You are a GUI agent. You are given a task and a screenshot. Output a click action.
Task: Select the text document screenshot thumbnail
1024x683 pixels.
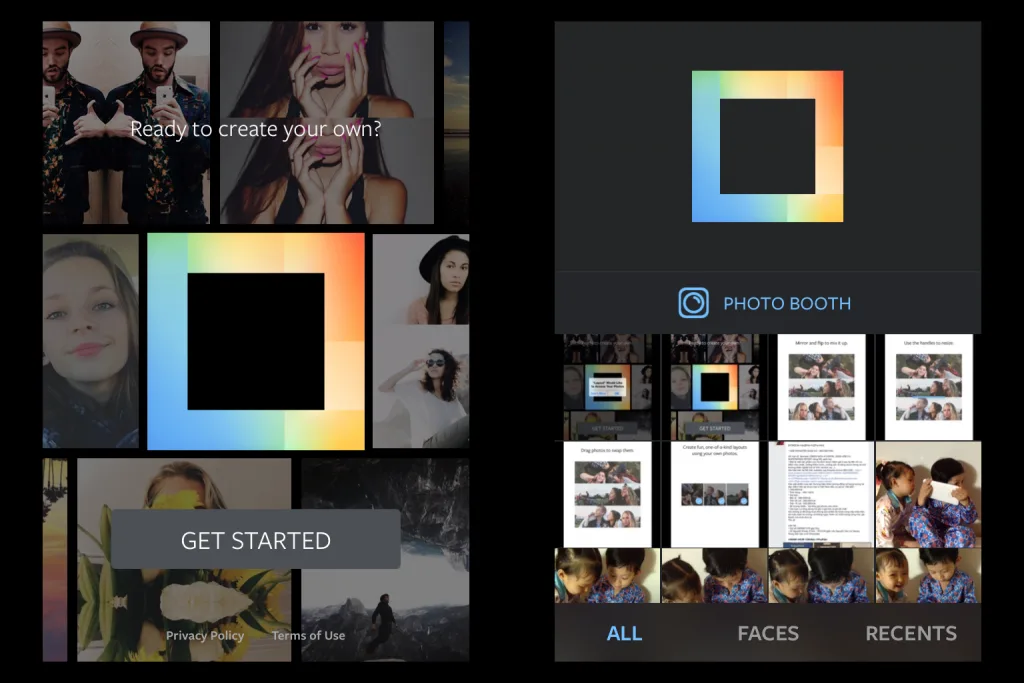(821, 494)
